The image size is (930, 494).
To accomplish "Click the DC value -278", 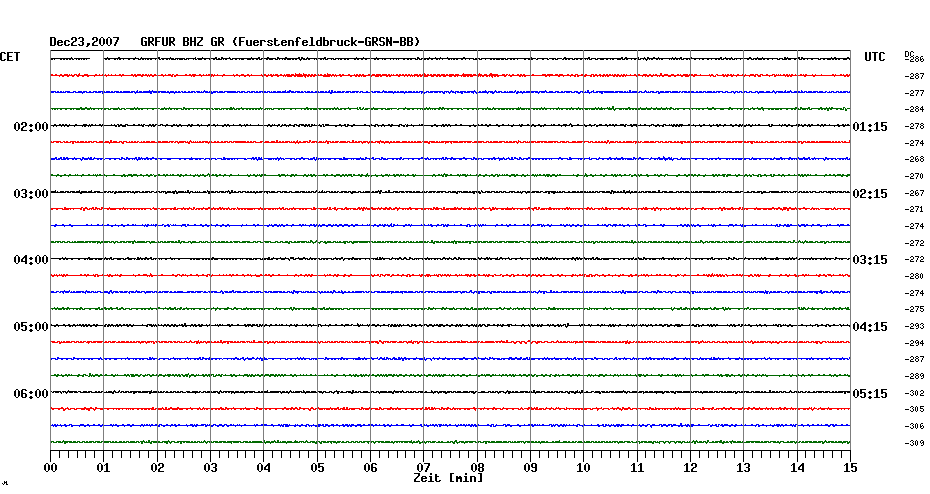I will (915, 126).
